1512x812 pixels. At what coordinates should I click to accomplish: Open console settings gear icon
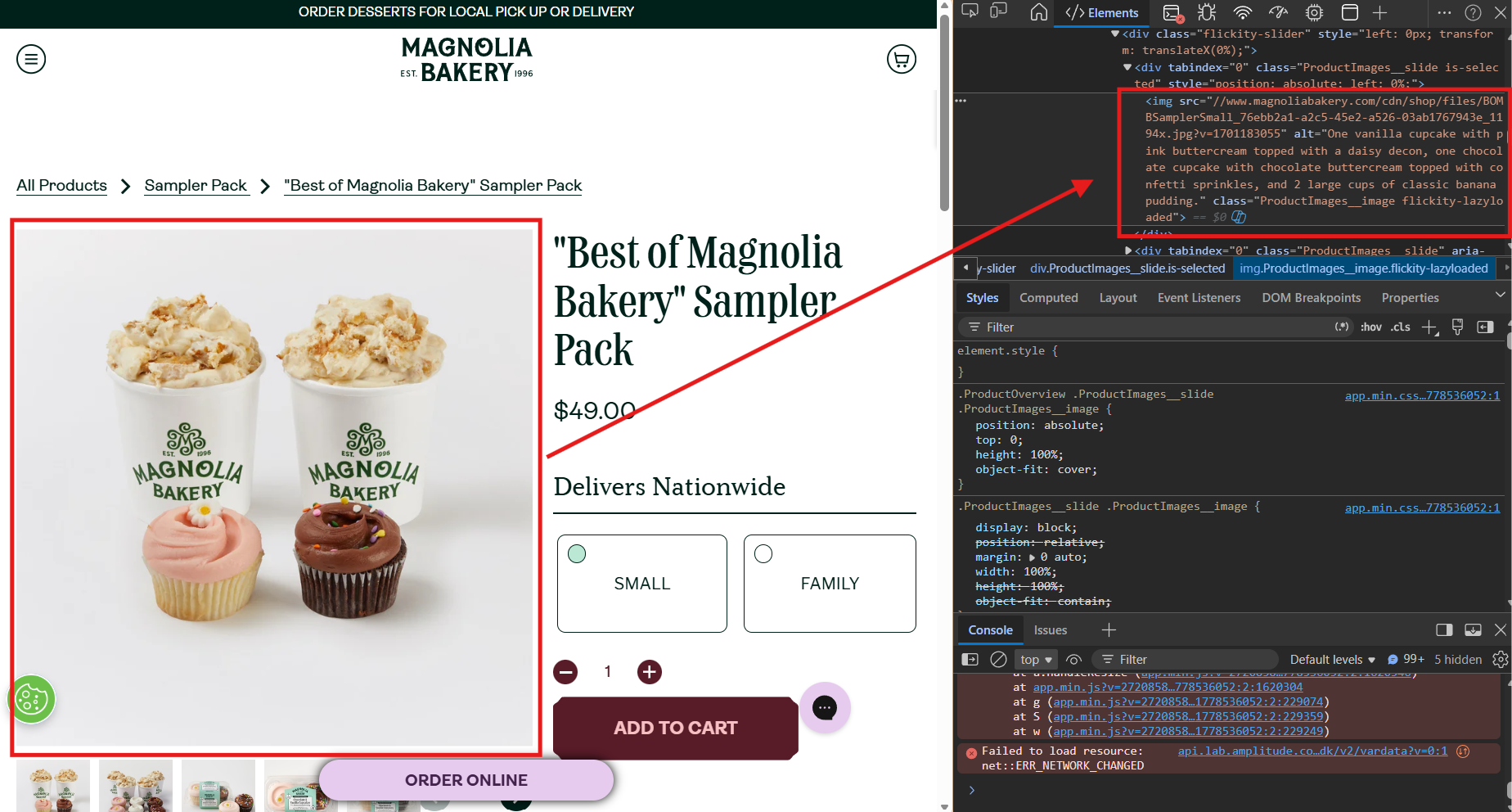point(1500,659)
